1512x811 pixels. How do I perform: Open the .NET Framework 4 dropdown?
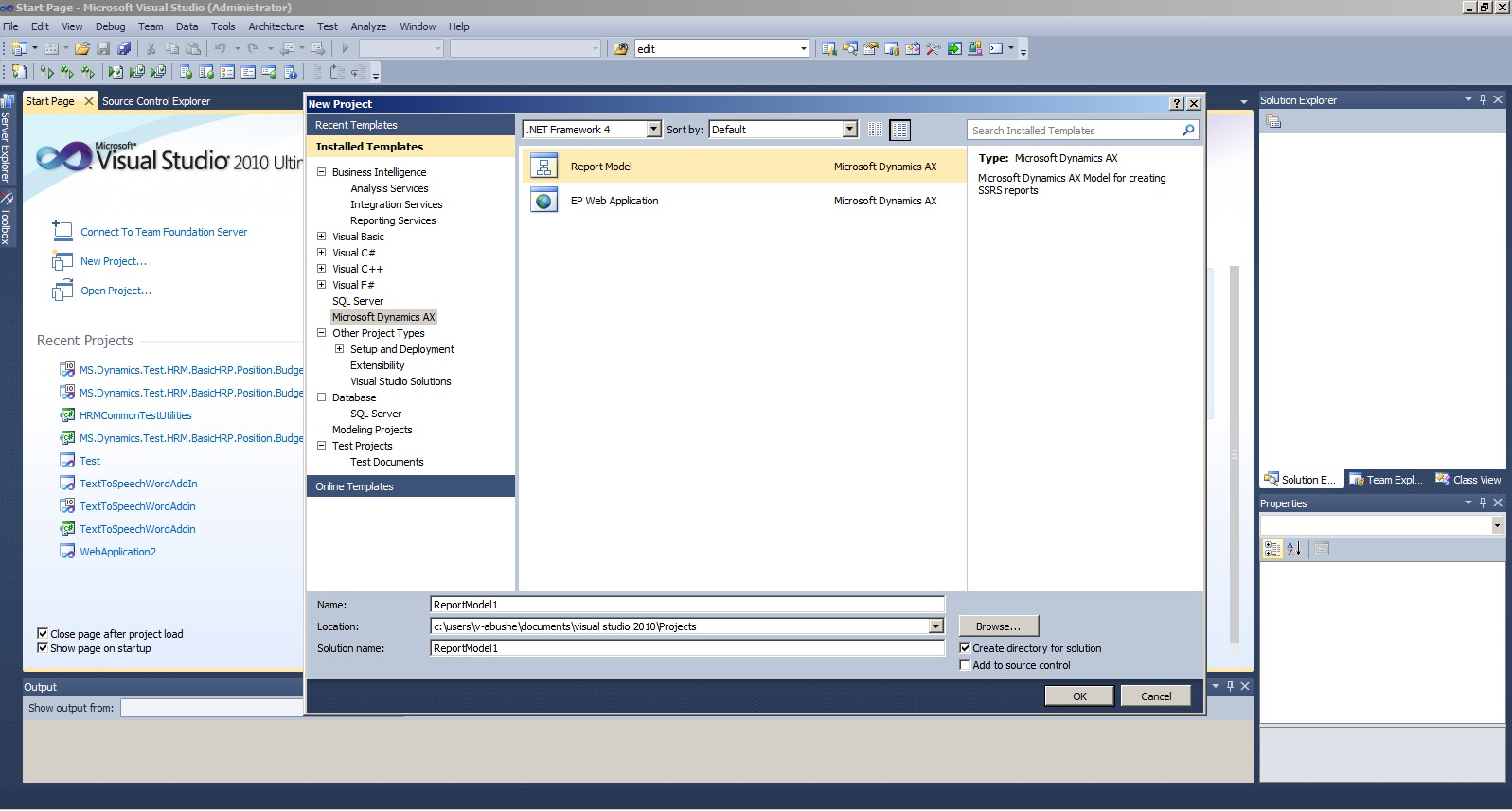click(x=653, y=130)
